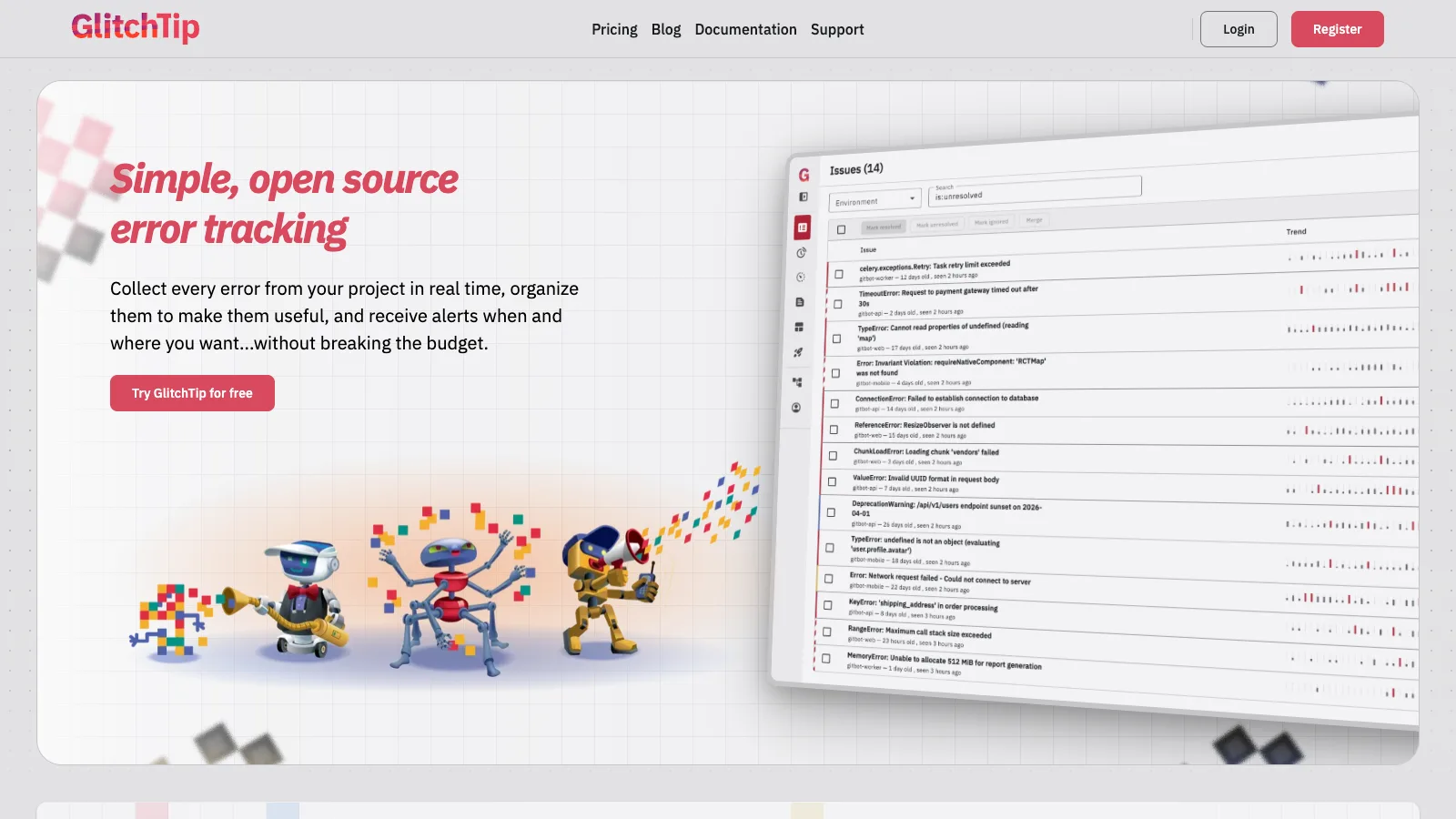Click the search field containing is:unresolved
The width and height of the screenshot is (1456, 819).
coord(1035,191)
